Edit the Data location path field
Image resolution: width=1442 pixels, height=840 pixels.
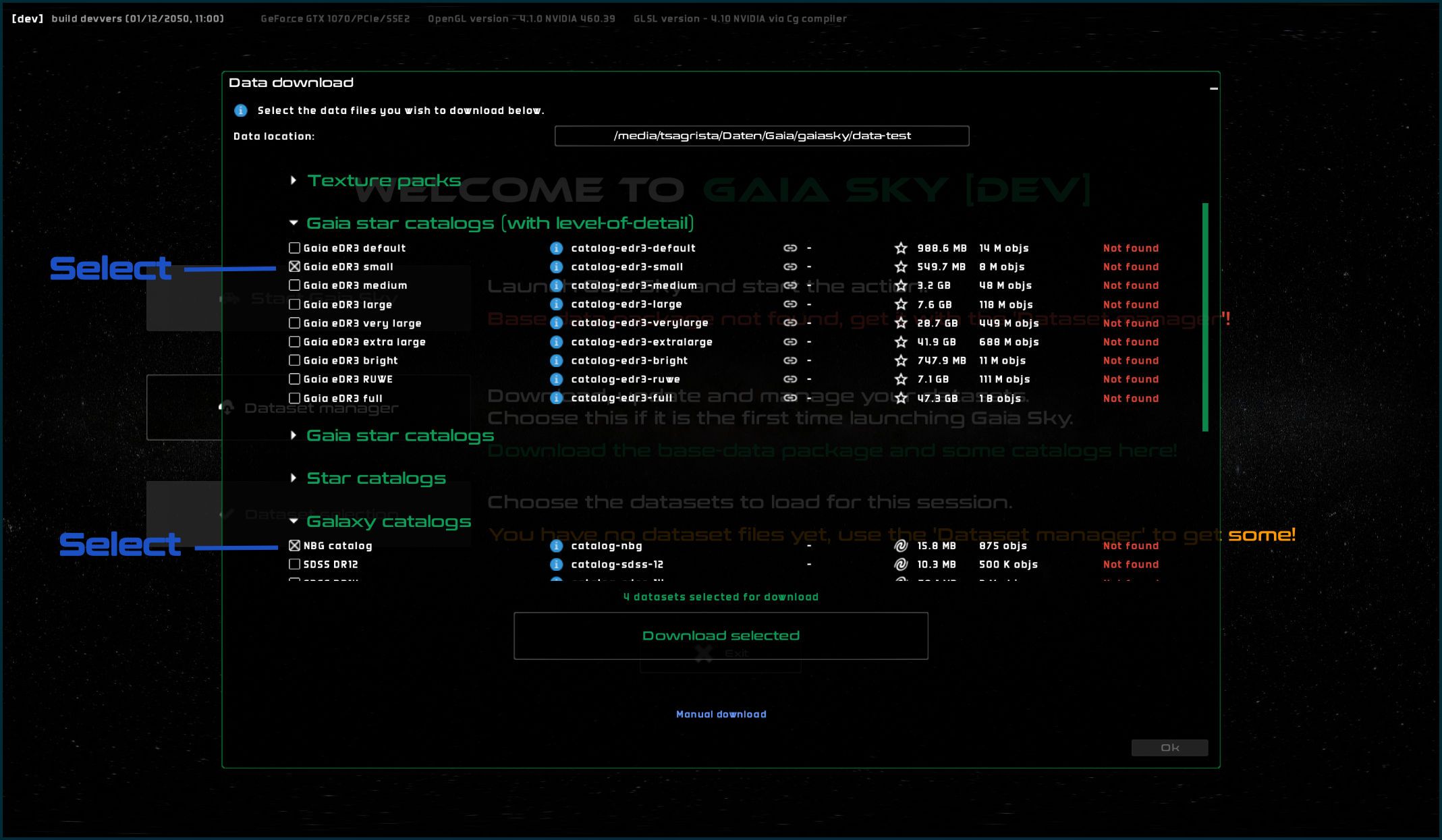click(762, 136)
